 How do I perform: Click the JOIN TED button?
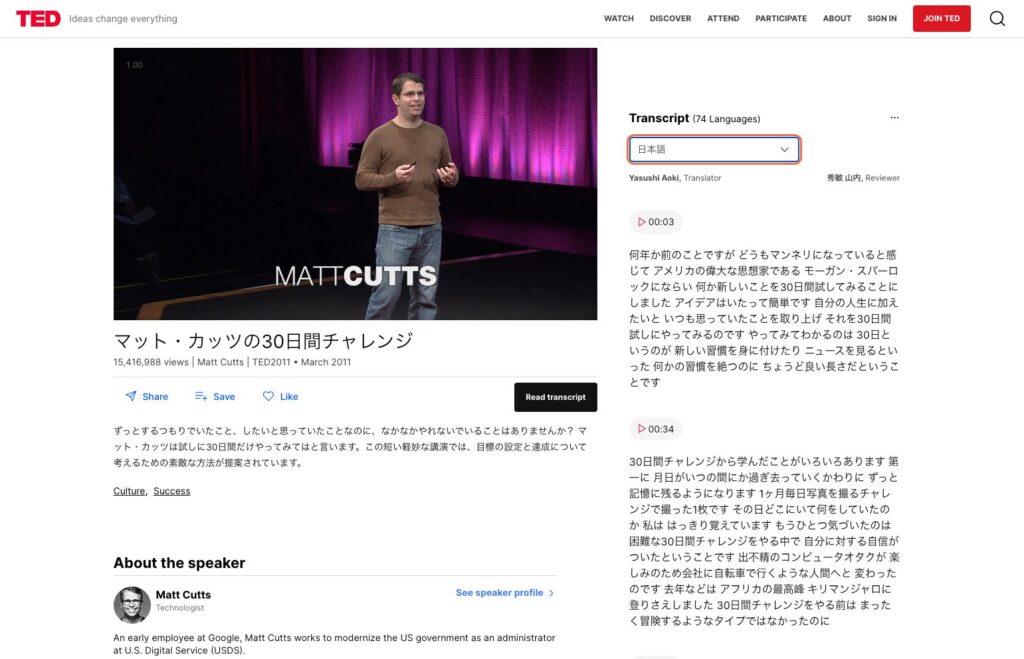point(941,18)
